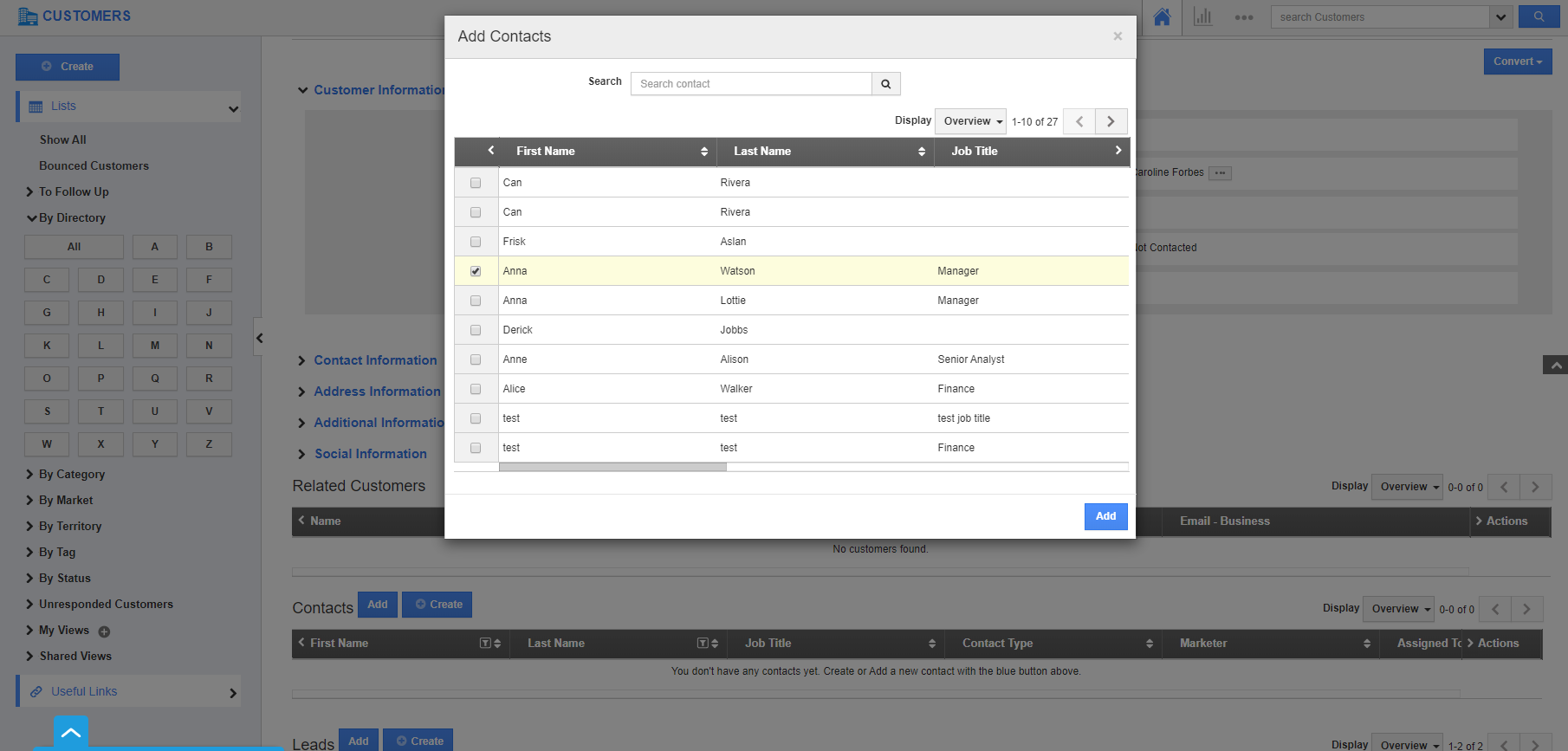Choose Show All in Lists menu
1568x751 pixels.
(62, 139)
